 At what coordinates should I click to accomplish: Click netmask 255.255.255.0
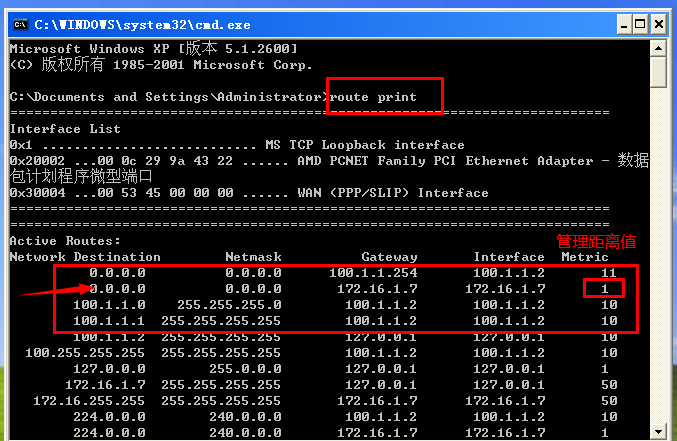(x=229, y=305)
